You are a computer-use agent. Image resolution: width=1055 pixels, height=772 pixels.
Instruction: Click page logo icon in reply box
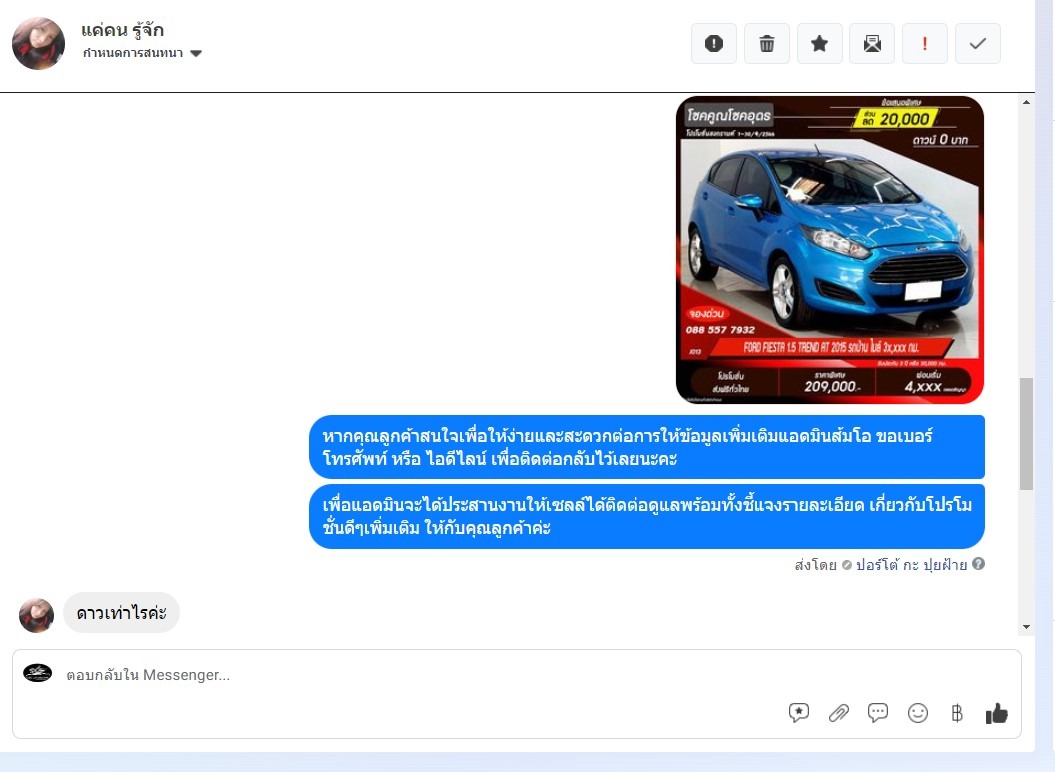(38, 673)
